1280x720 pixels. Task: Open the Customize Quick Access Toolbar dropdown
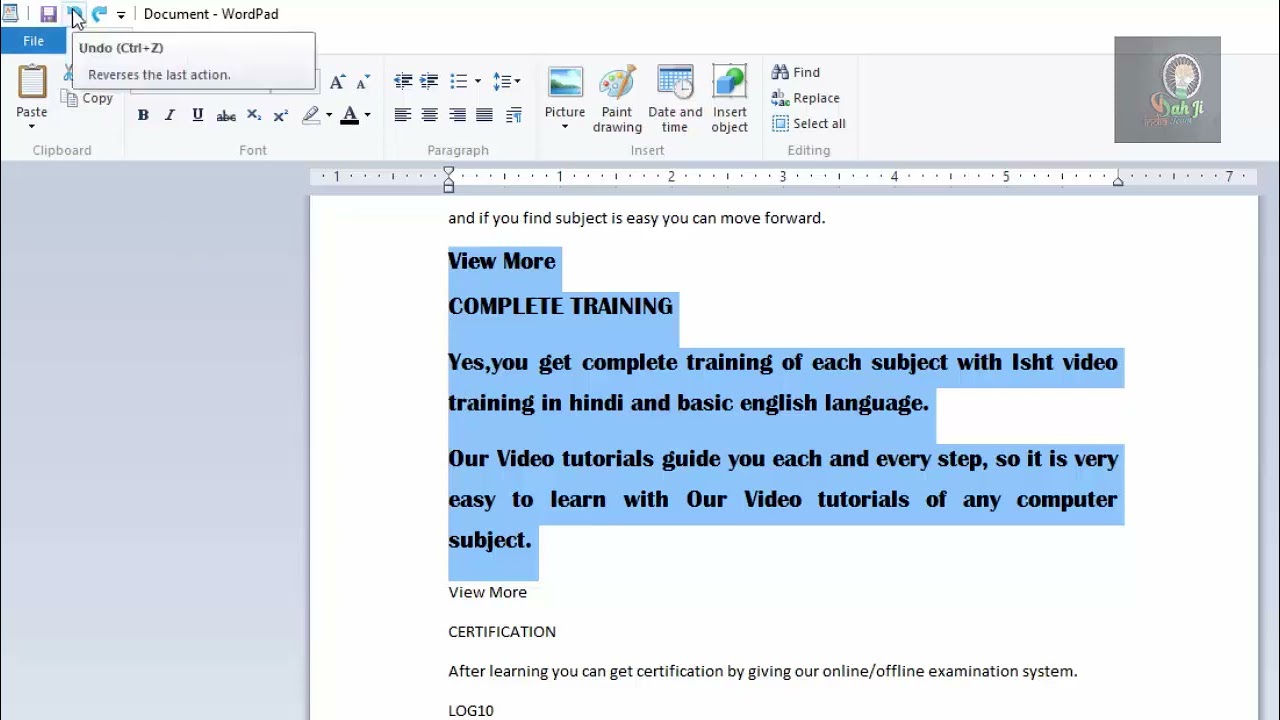click(x=121, y=15)
